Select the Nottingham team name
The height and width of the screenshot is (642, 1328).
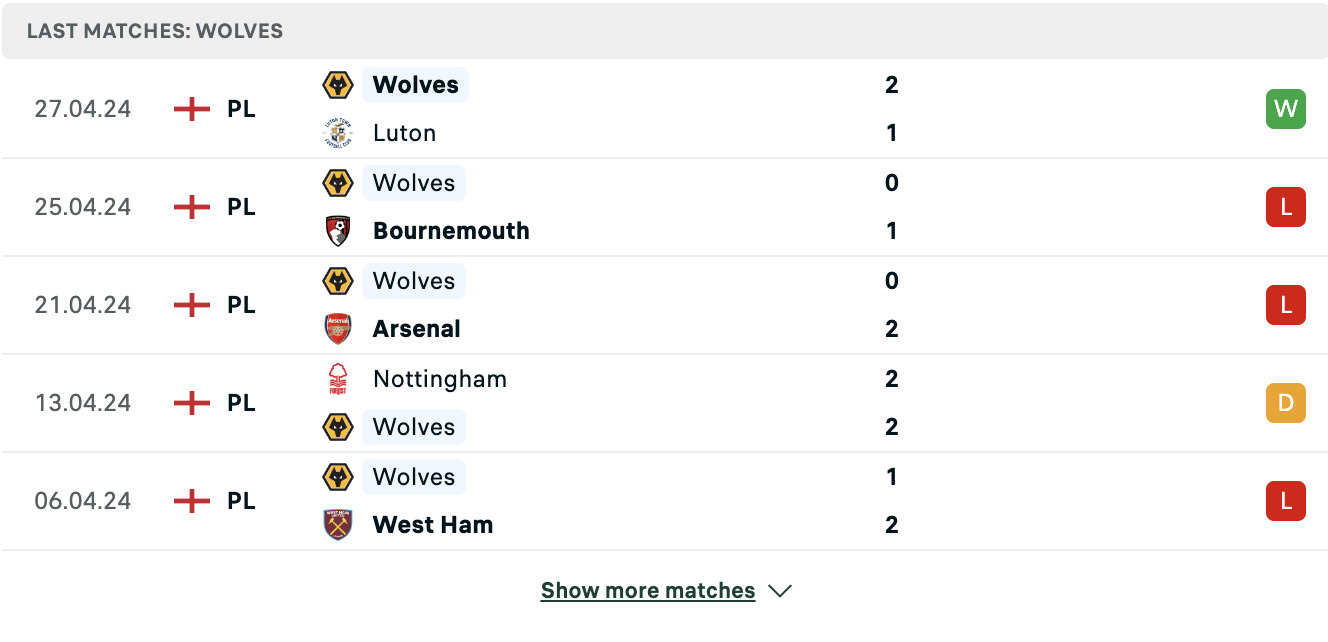tap(440, 379)
